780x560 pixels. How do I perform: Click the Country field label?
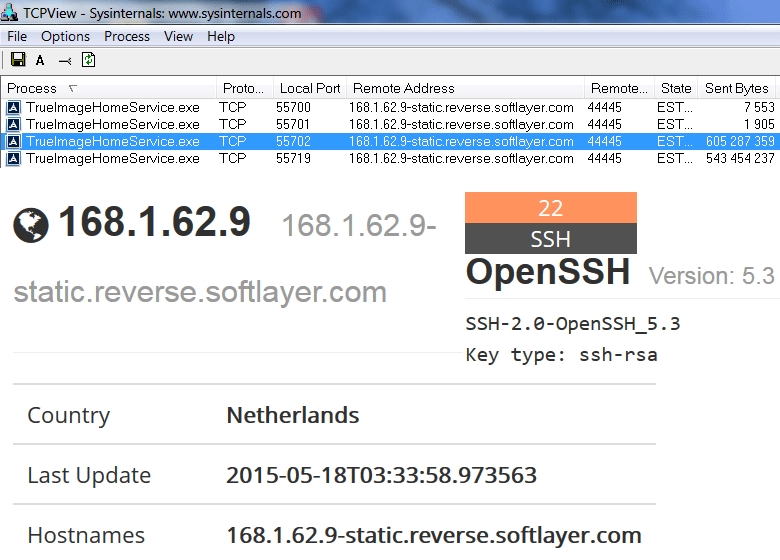(x=69, y=416)
